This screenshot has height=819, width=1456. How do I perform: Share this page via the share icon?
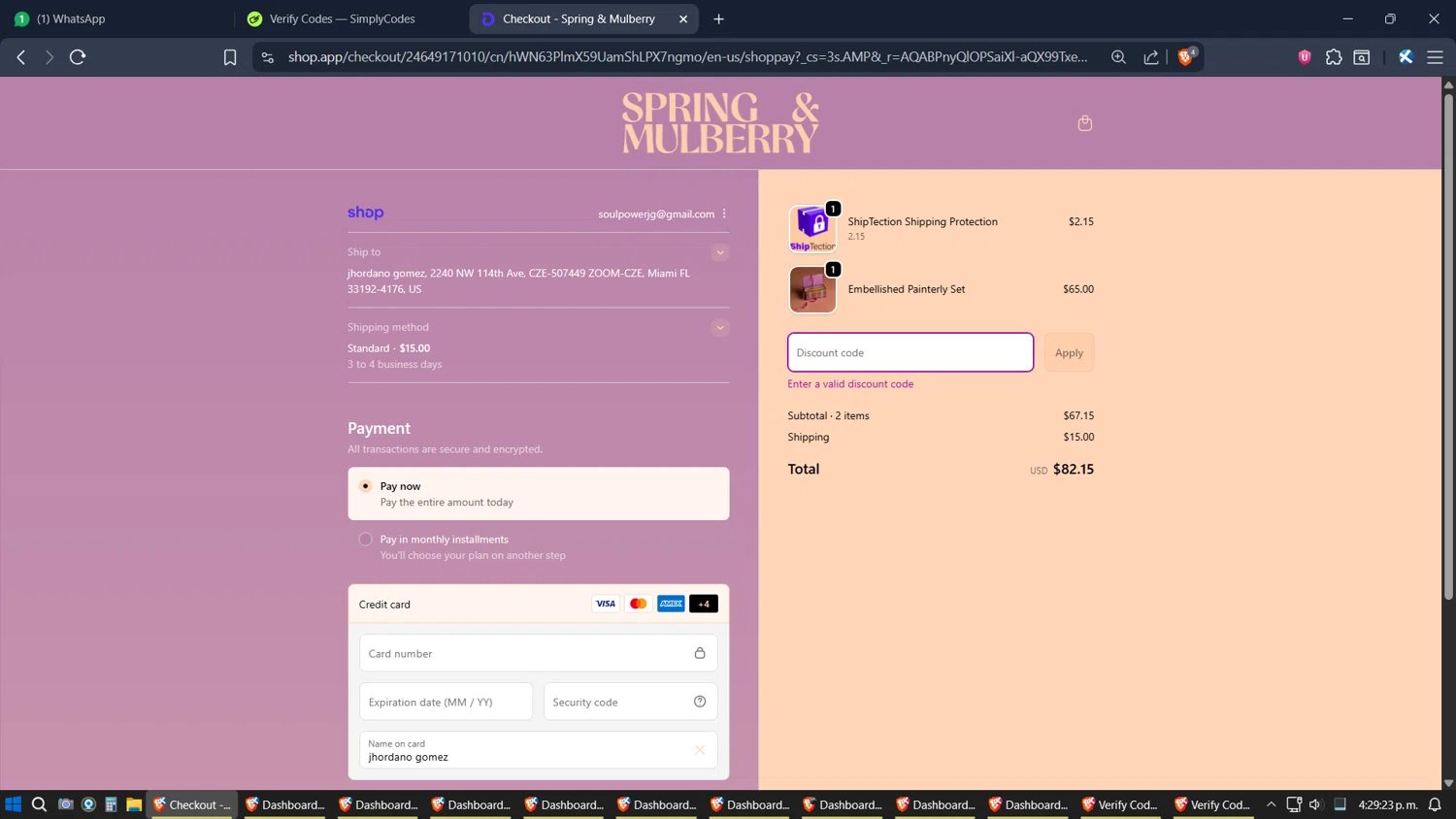click(x=1151, y=57)
